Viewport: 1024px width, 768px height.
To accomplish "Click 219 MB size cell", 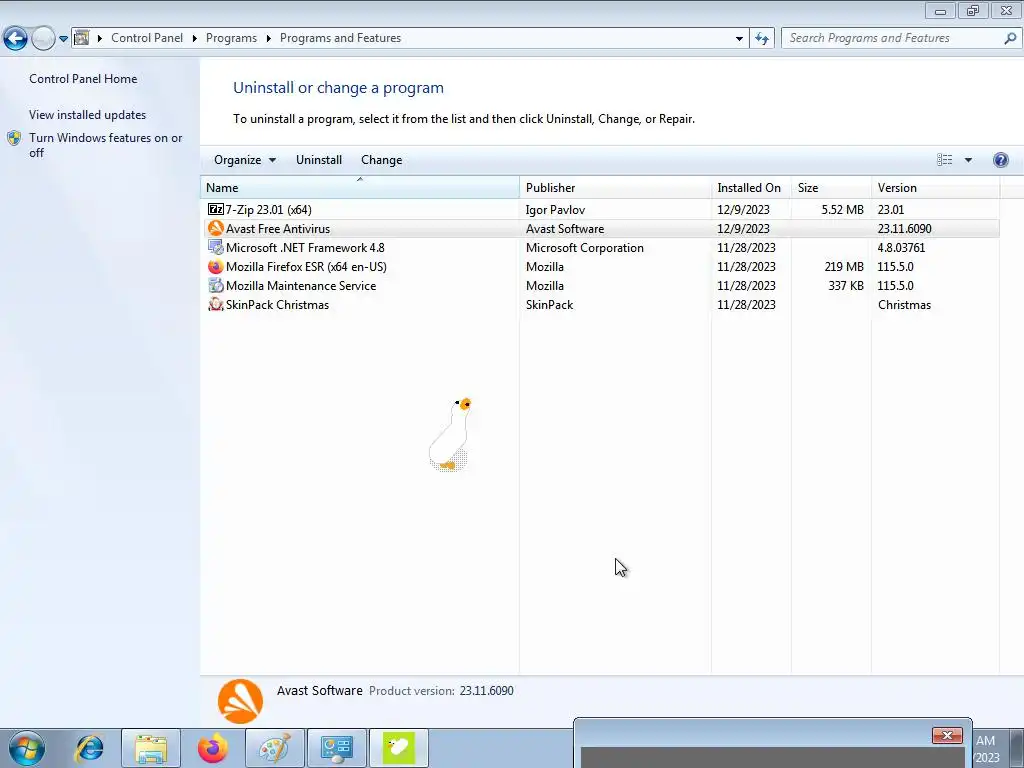I will (x=844, y=266).
